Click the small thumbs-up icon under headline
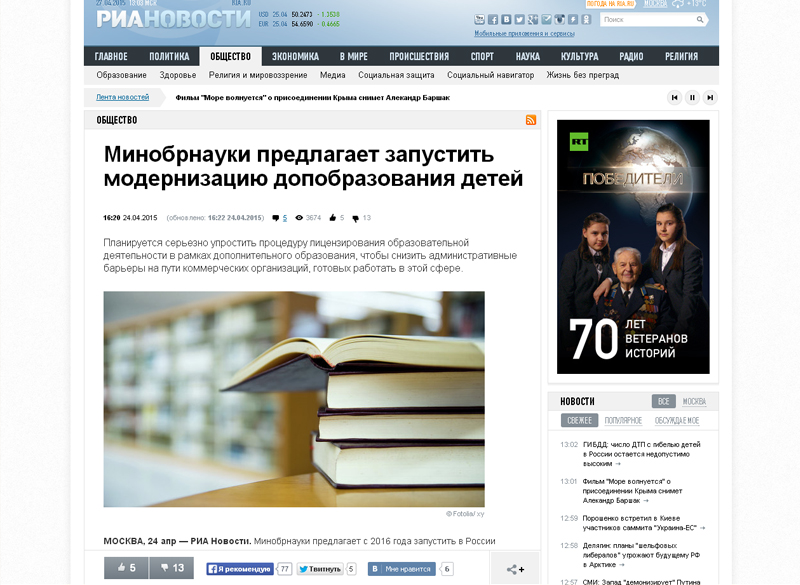 [333, 218]
